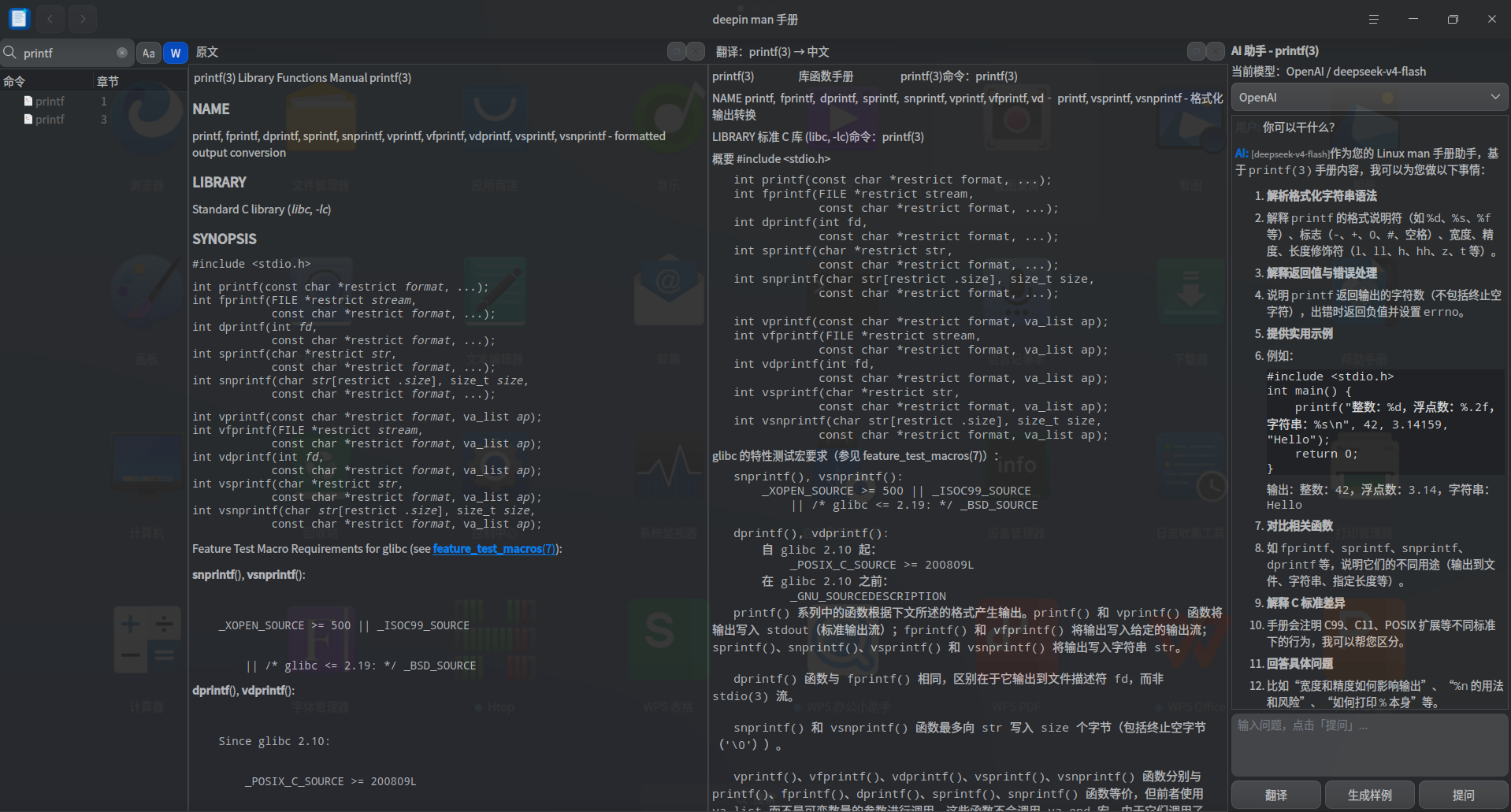Image resolution: width=1511 pixels, height=812 pixels.
Task: Open the hamburger main menu in the title bar
Action: coord(1373,19)
